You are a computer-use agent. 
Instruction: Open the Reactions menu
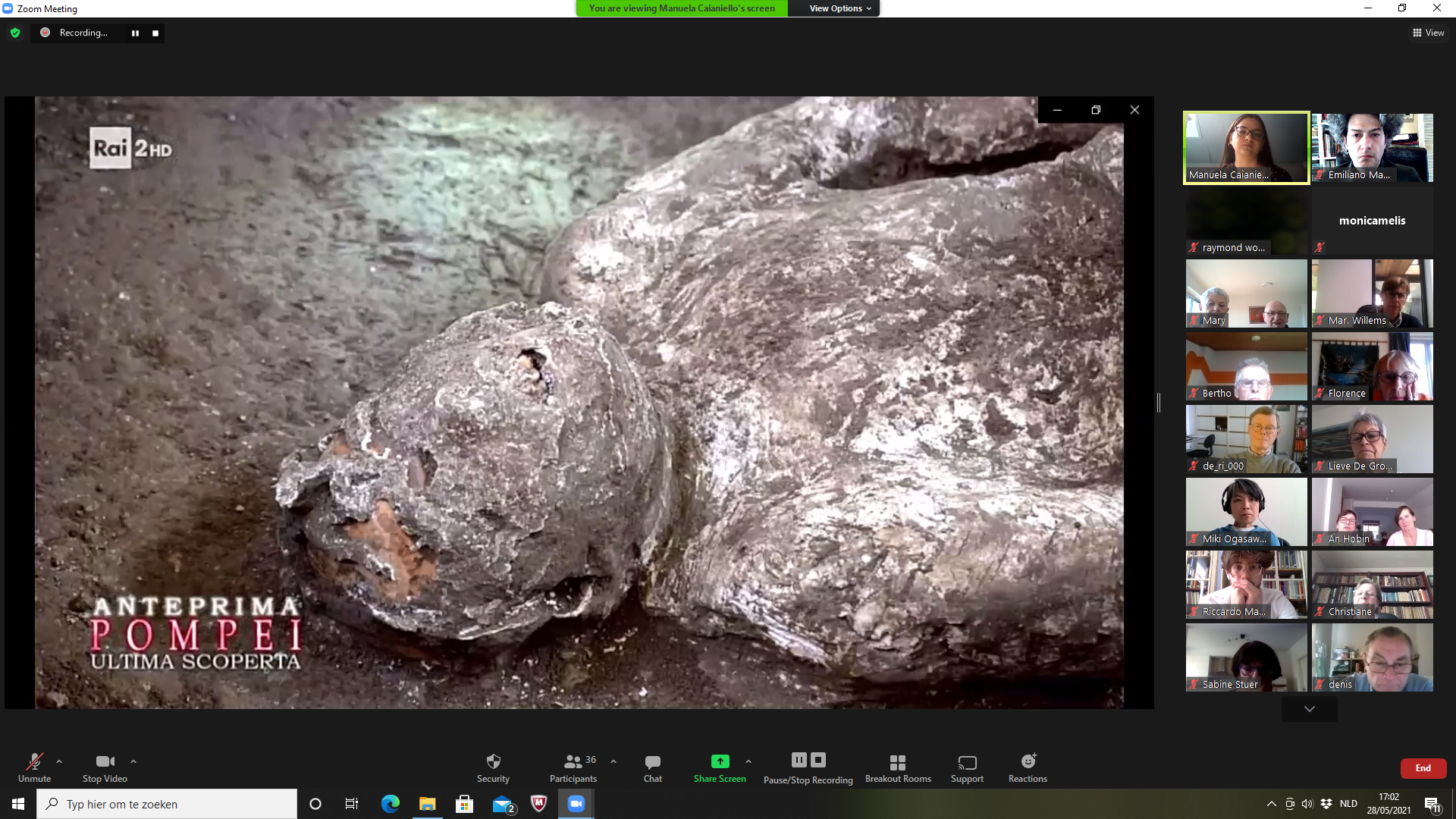point(1028,761)
